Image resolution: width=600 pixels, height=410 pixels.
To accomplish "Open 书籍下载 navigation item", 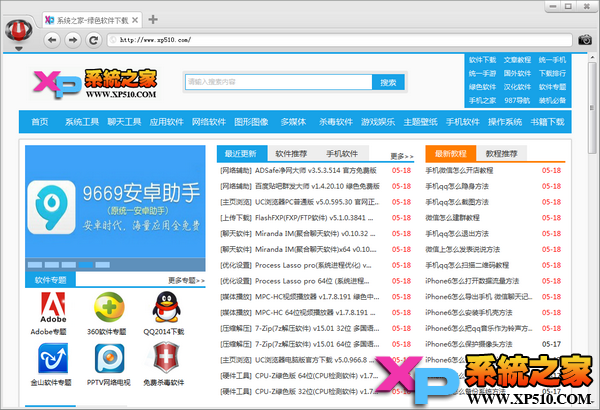I will pos(548,122).
